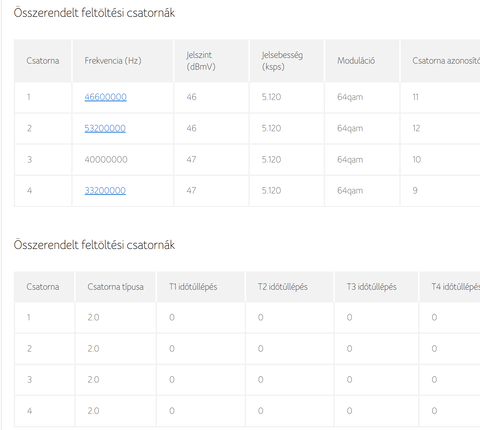
Task: Click the Csatorna header in the timeout table
Action: pos(43,287)
